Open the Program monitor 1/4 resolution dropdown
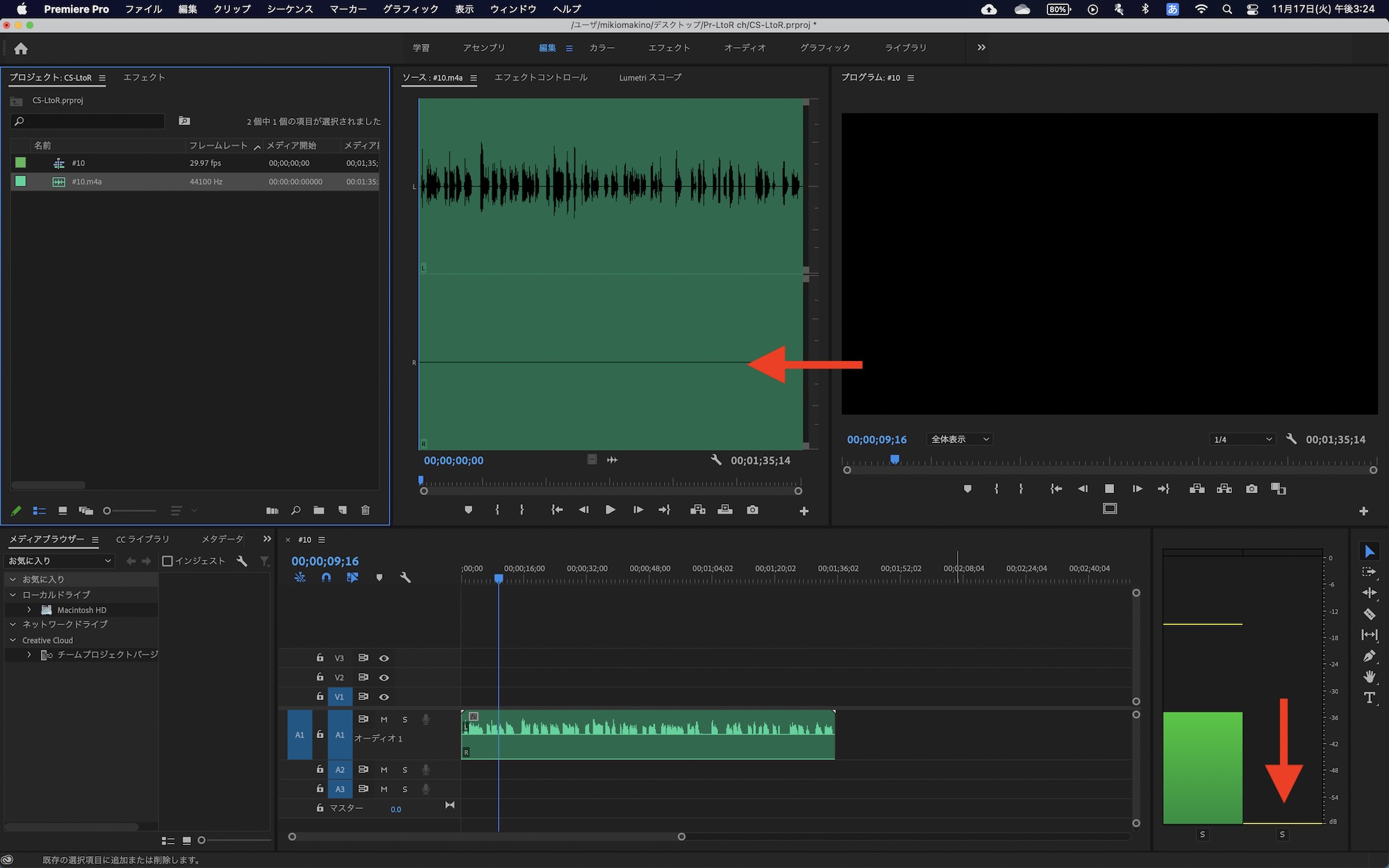The height and width of the screenshot is (868, 1389). point(1242,440)
